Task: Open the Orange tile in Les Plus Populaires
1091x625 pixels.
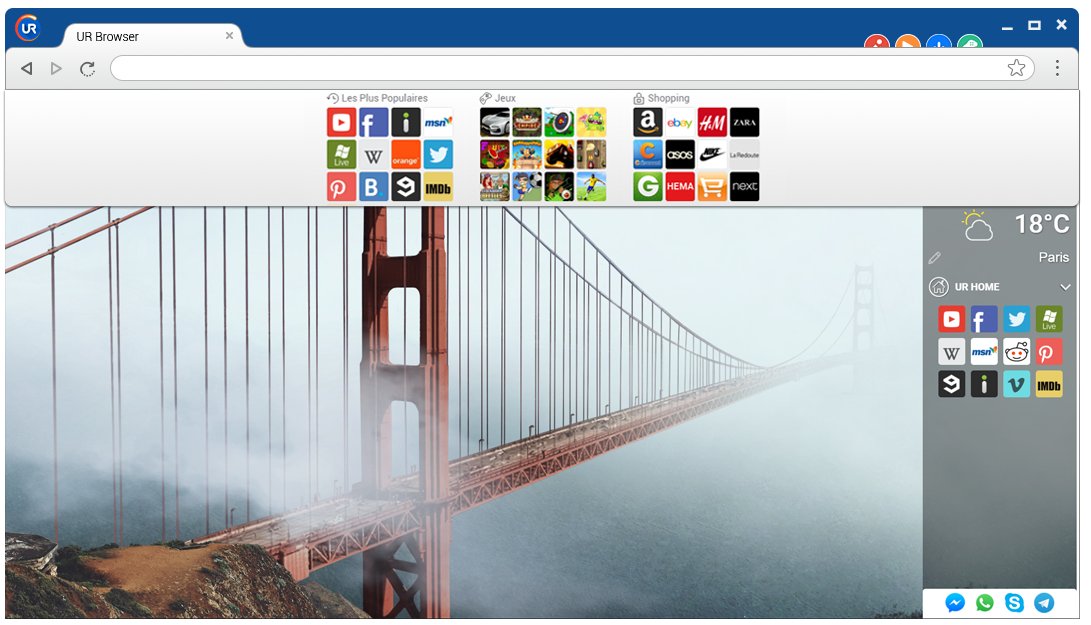Action: [405, 155]
